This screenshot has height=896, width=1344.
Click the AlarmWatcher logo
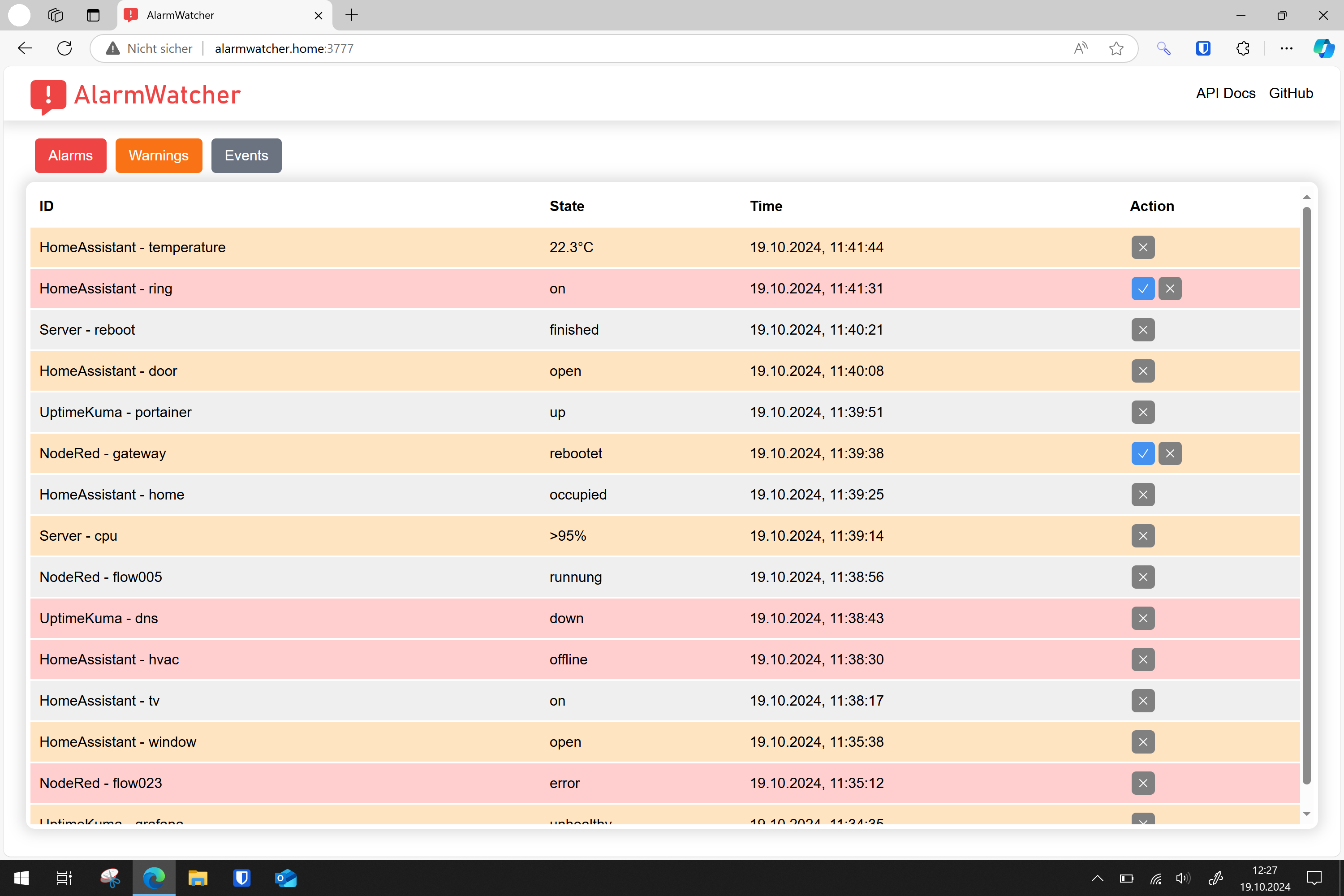pyautogui.click(x=135, y=95)
